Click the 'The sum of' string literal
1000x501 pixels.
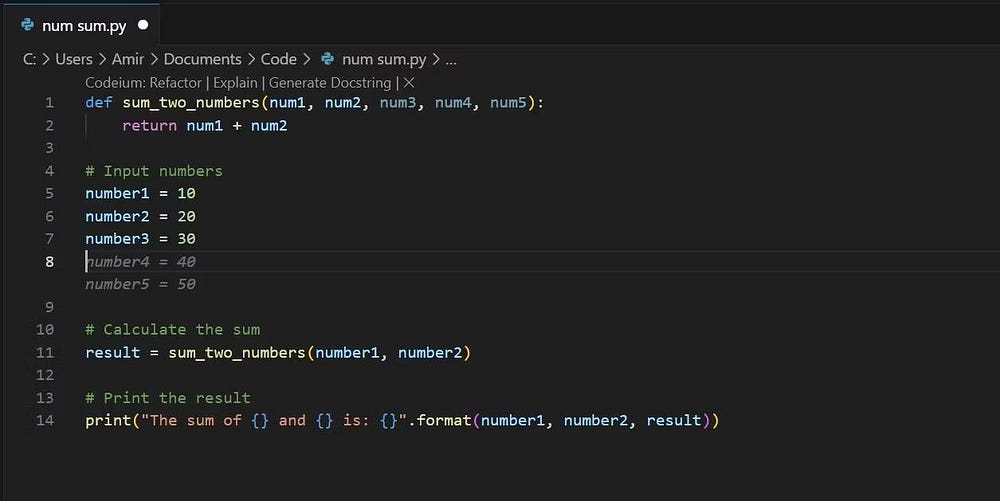pyautogui.click(x=274, y=420)
